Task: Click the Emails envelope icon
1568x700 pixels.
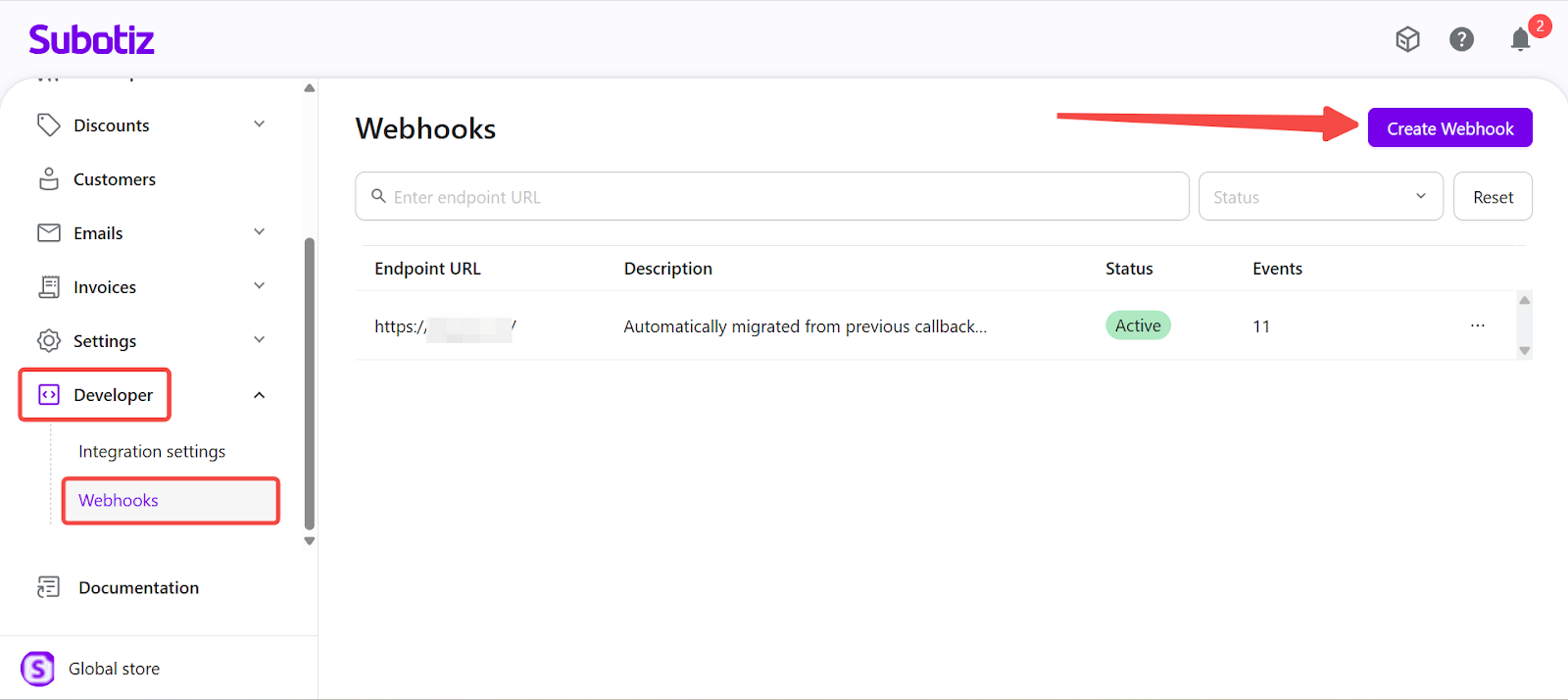Action: pos(49,233)
